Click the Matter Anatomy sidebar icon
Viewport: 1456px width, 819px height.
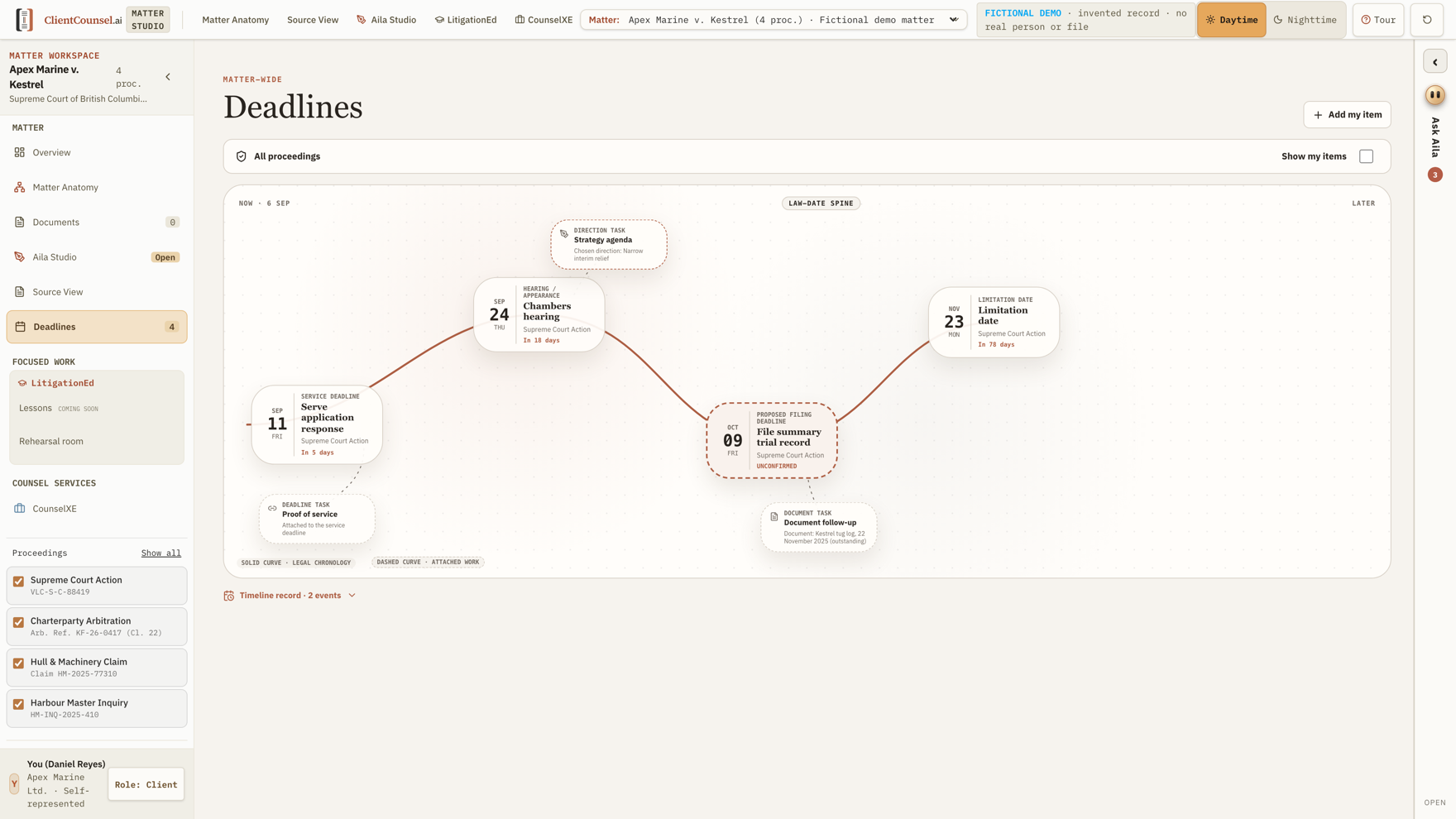pyautogui.click(x=20, y=187)
